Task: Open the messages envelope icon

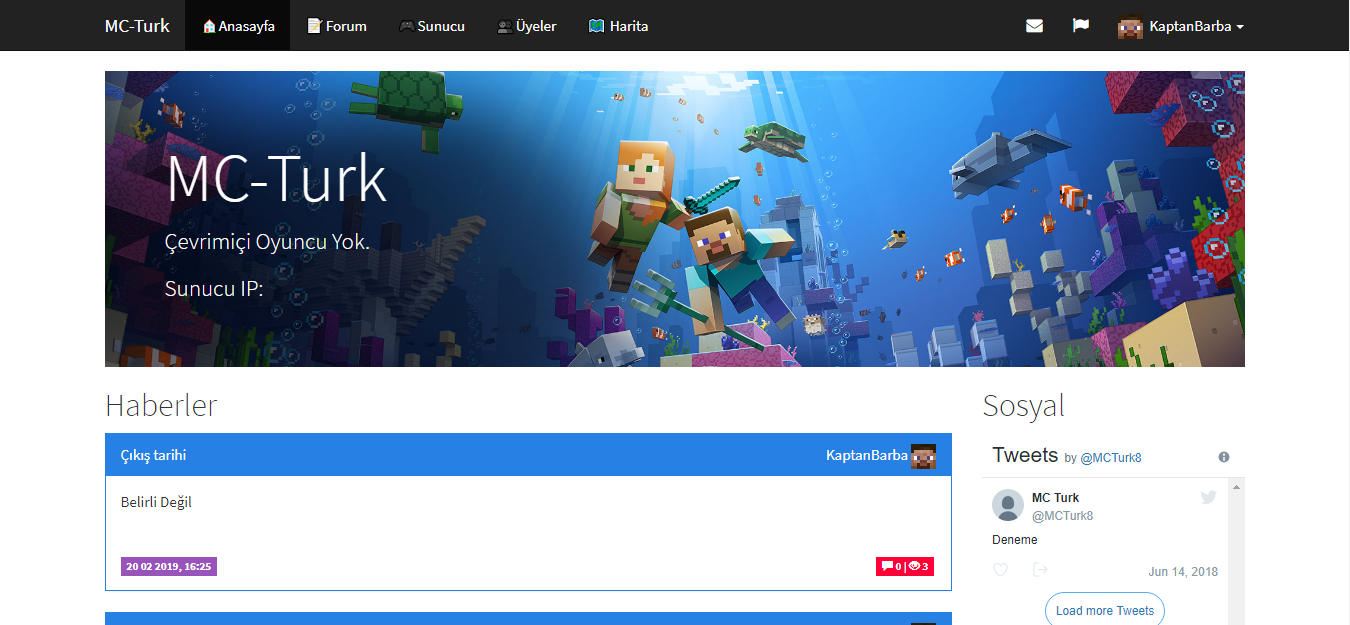Action: click(1034, 26)
